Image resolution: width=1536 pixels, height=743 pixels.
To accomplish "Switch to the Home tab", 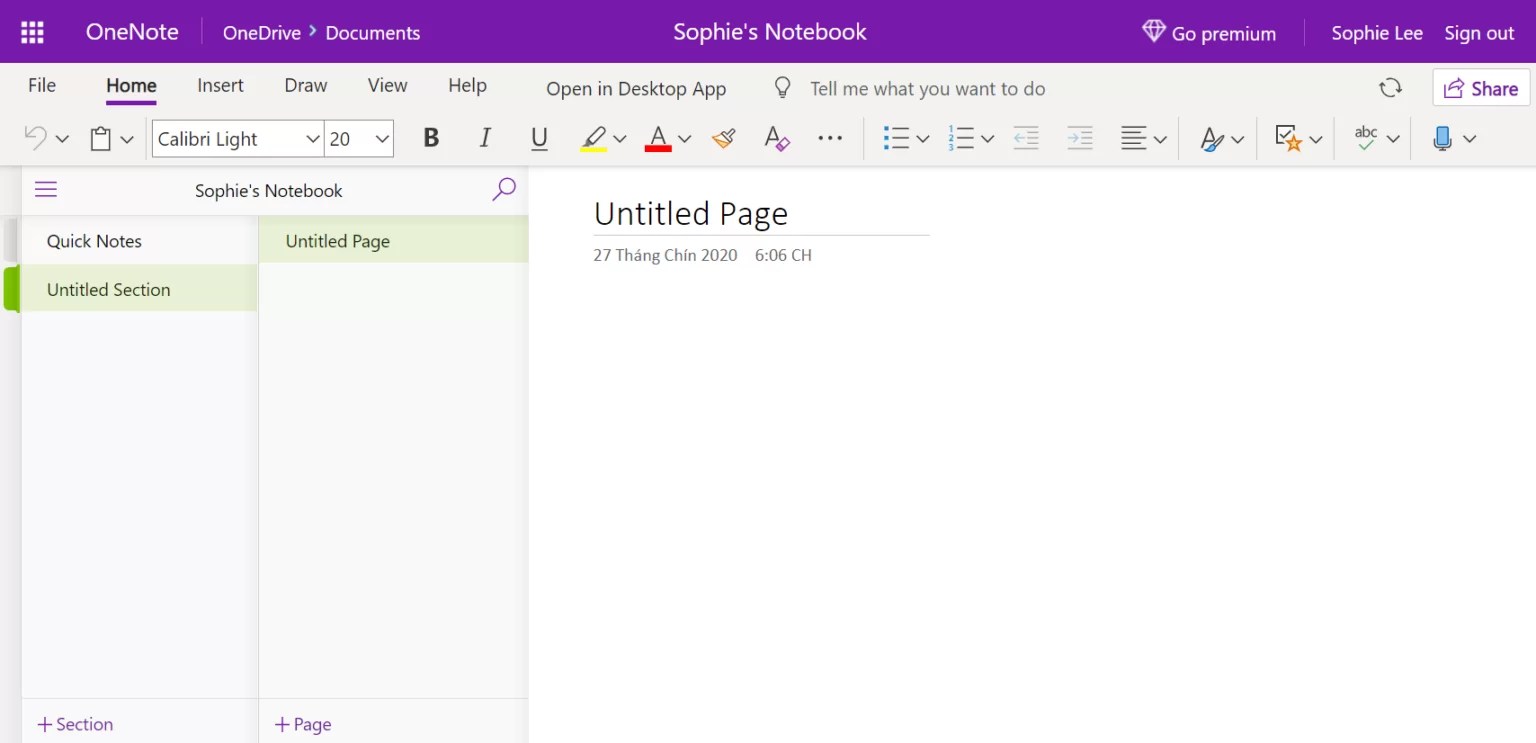I will tap(131, 86).
